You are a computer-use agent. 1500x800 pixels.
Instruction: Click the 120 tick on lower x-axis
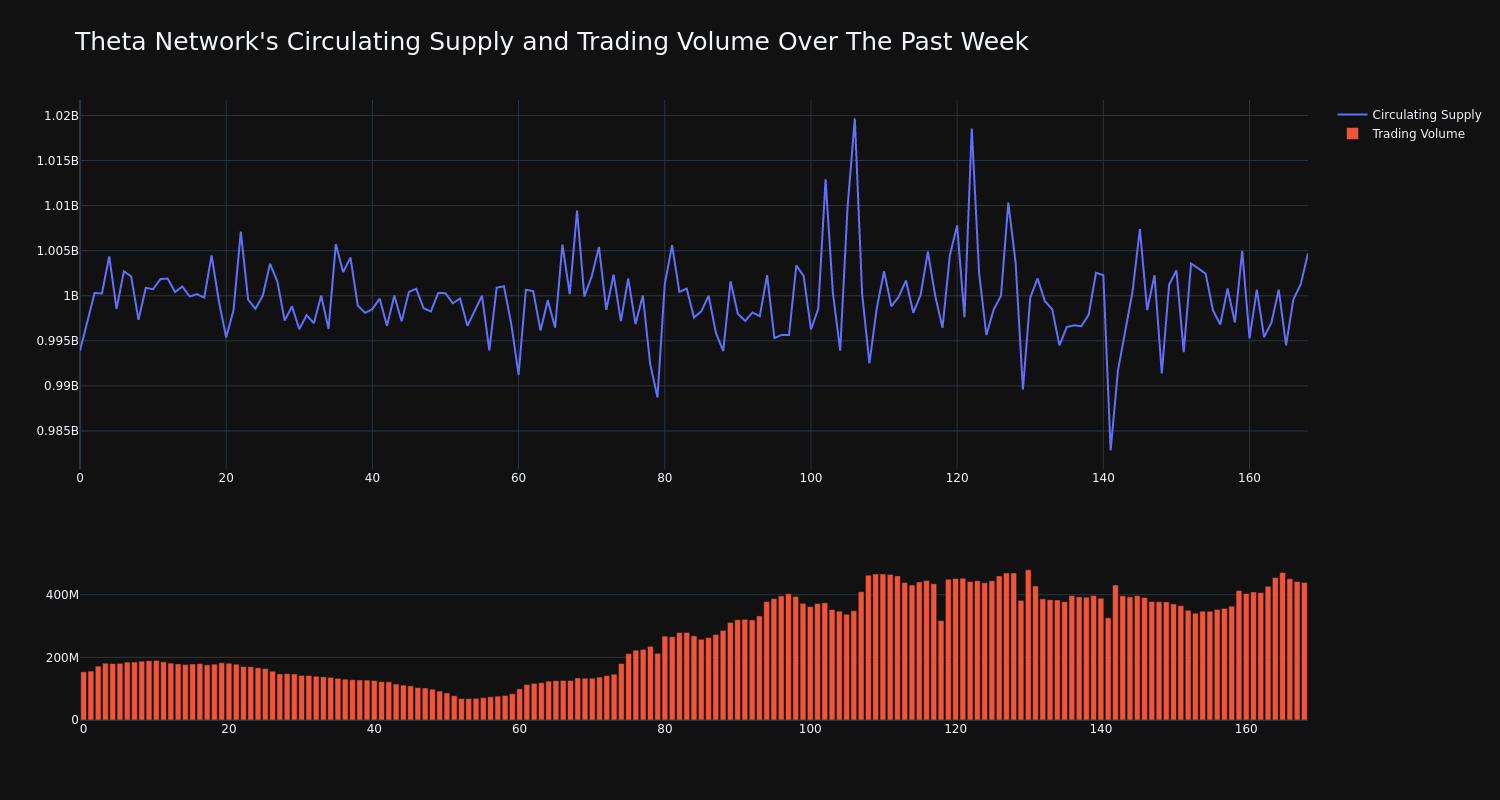(x=956, y=729)
